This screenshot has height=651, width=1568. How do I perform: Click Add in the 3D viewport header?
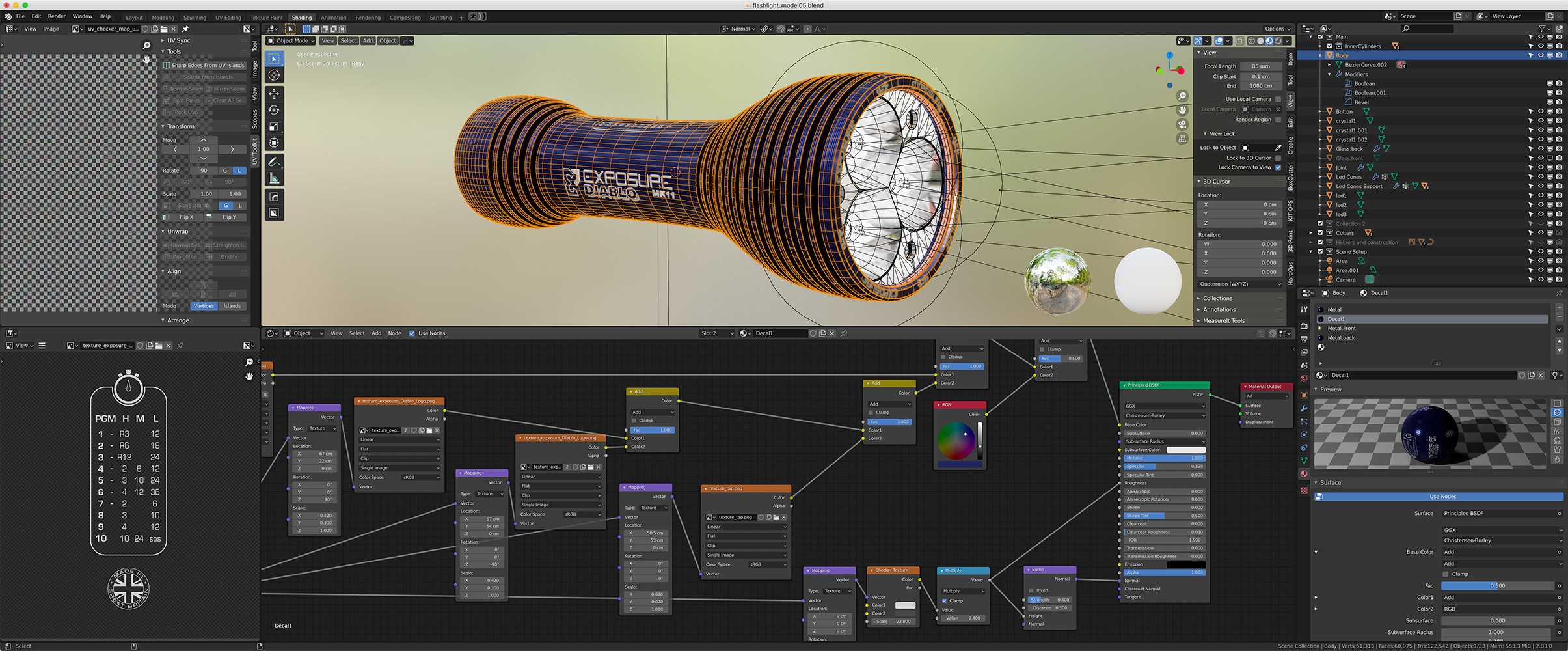pos(368,40)
